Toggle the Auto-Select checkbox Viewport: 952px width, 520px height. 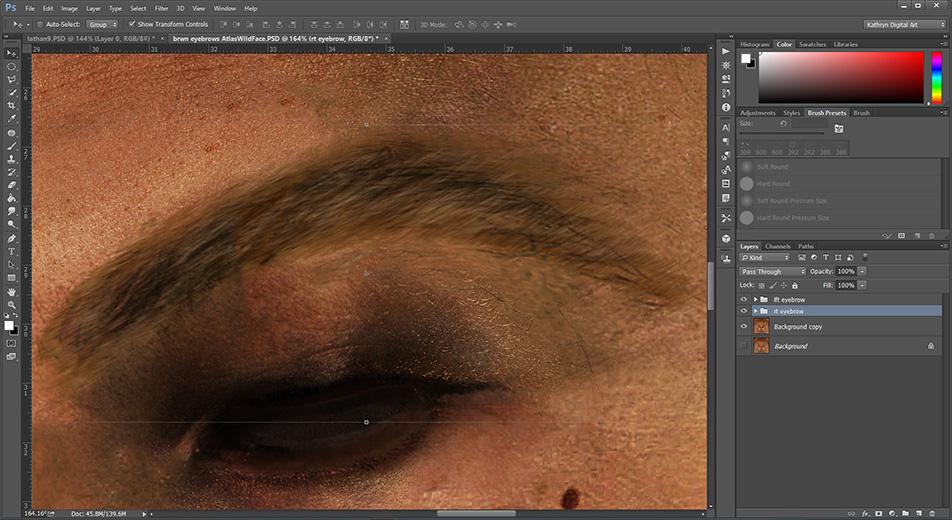pyautogui.click(x=39, y=24)
